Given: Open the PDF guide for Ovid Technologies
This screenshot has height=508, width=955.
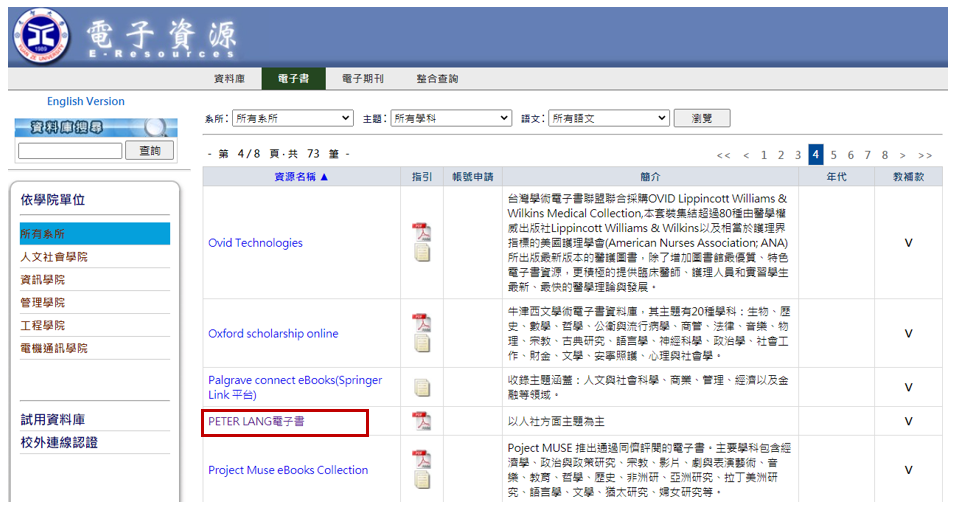Looking at the screenshot, I should (x=421, y=232).
